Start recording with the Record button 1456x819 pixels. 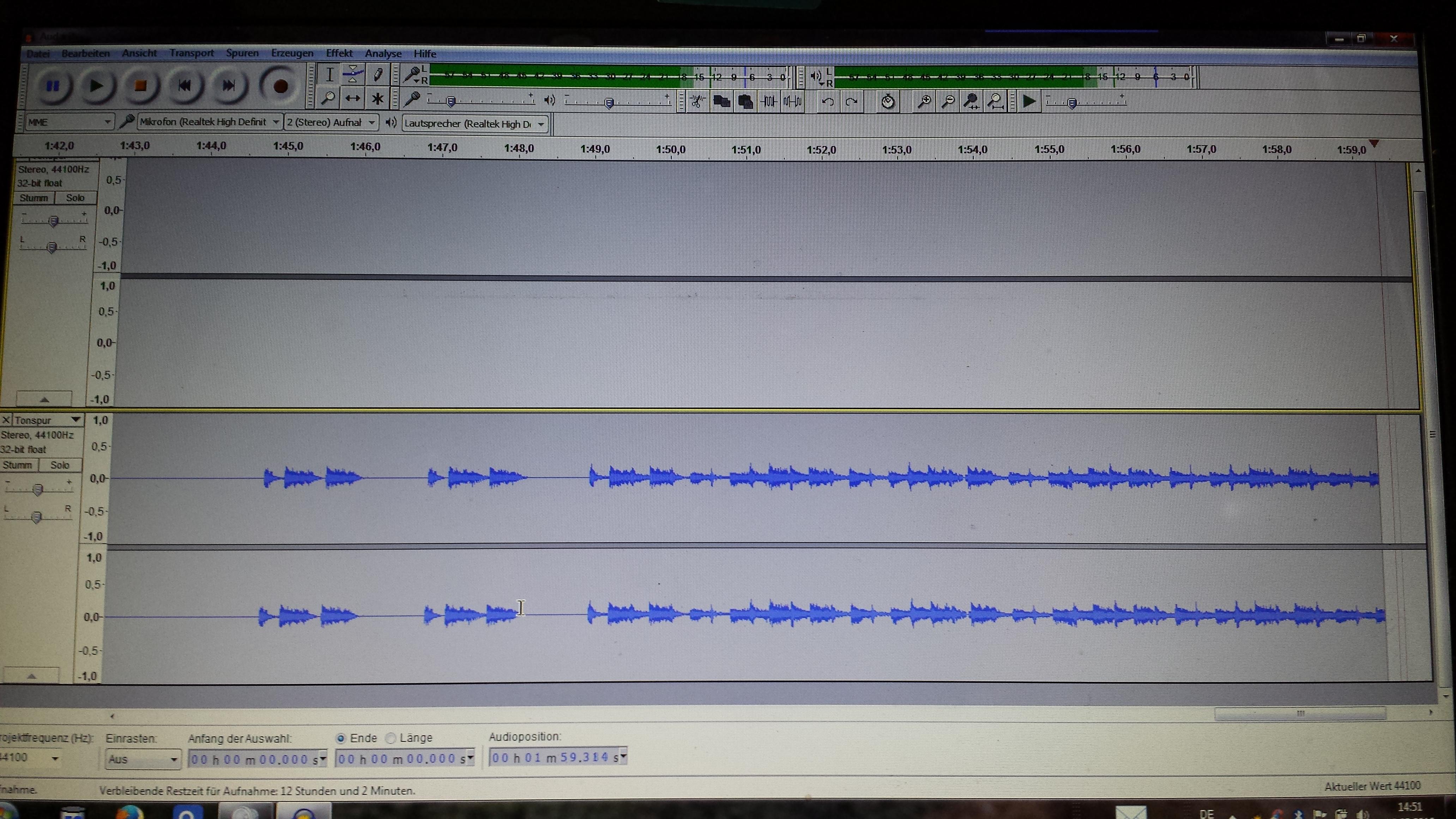pos(280,86)
